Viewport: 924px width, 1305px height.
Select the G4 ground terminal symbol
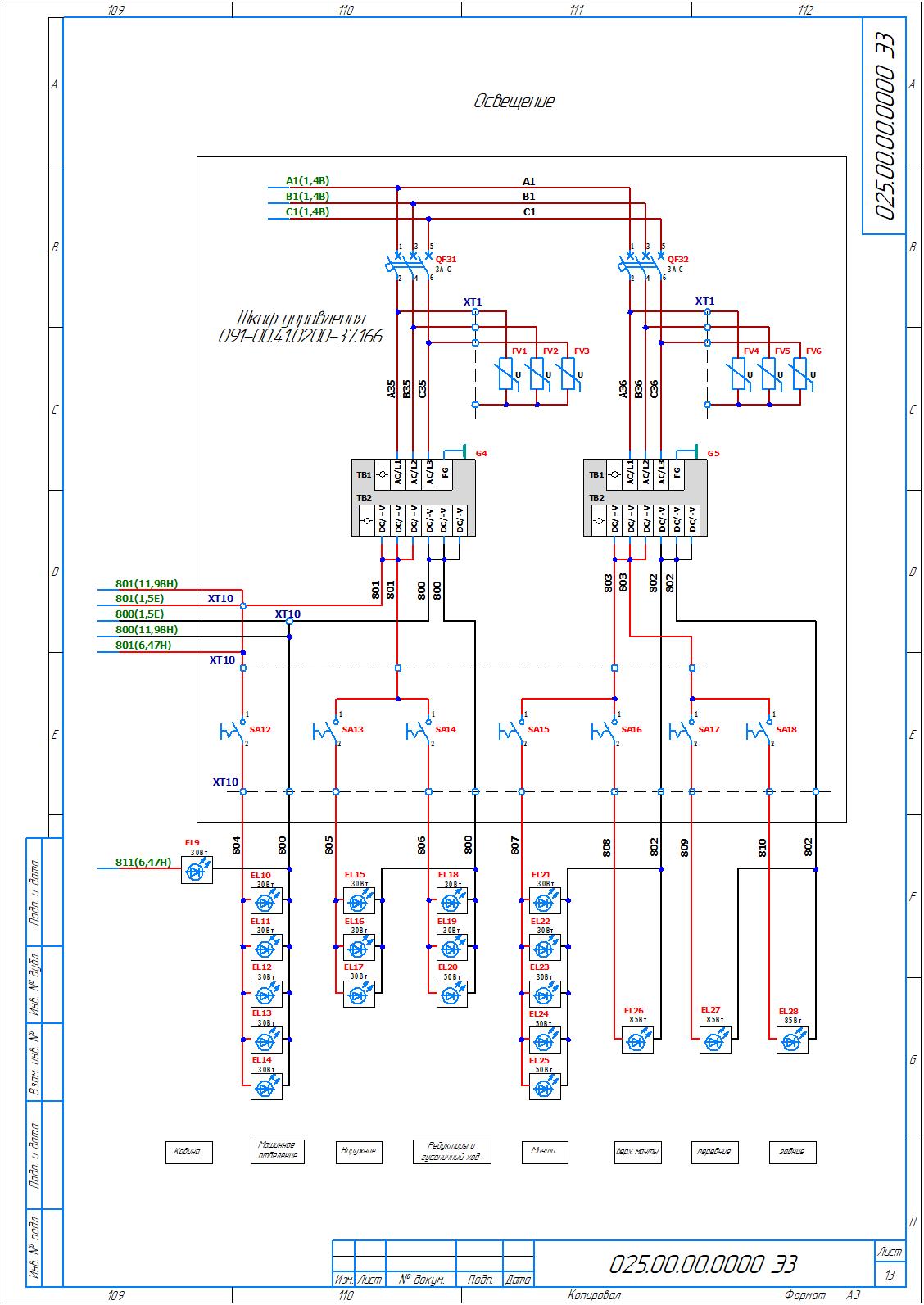click(x=463, y=451)
